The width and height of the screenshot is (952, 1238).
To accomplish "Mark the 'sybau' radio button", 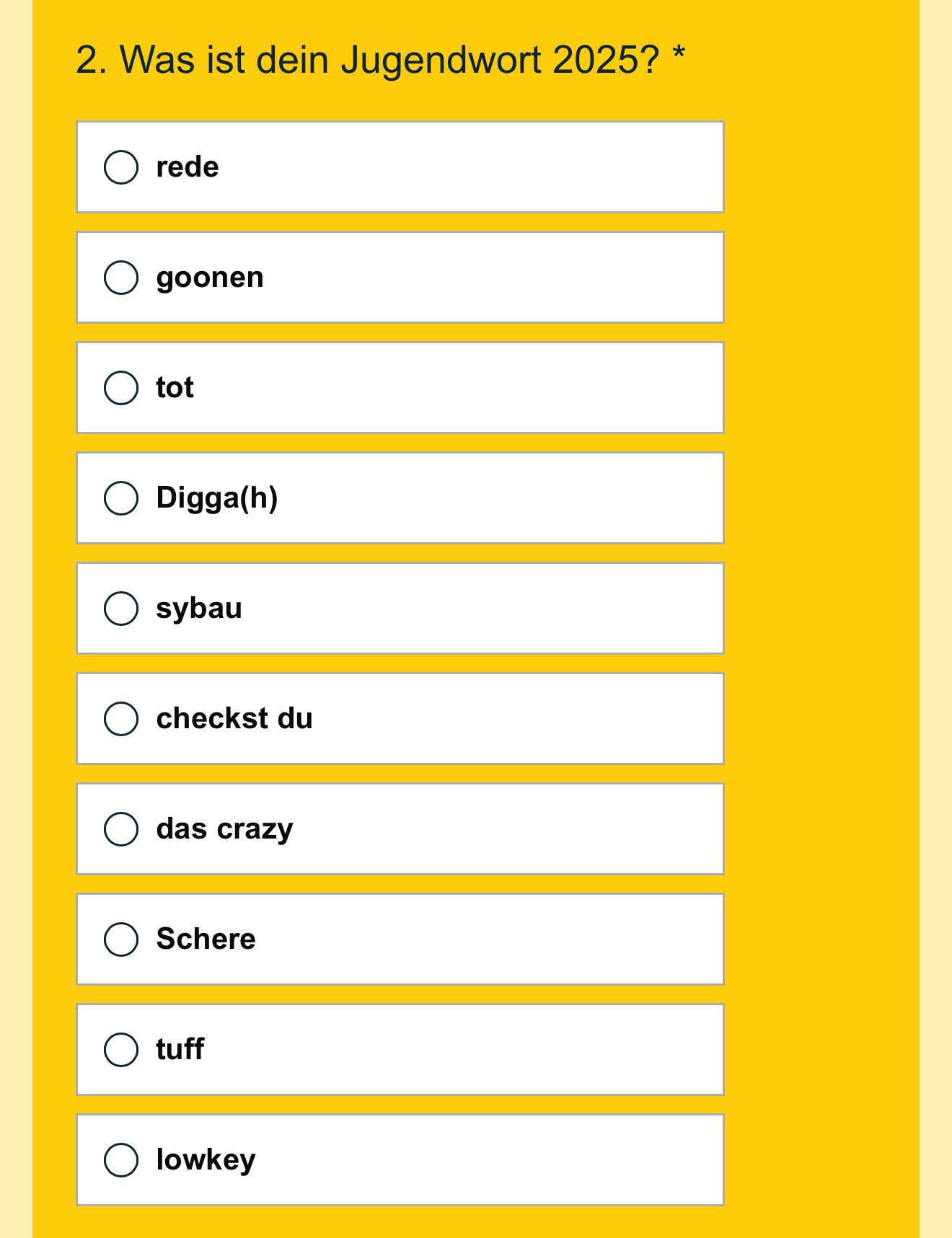I will pos(121,609).
